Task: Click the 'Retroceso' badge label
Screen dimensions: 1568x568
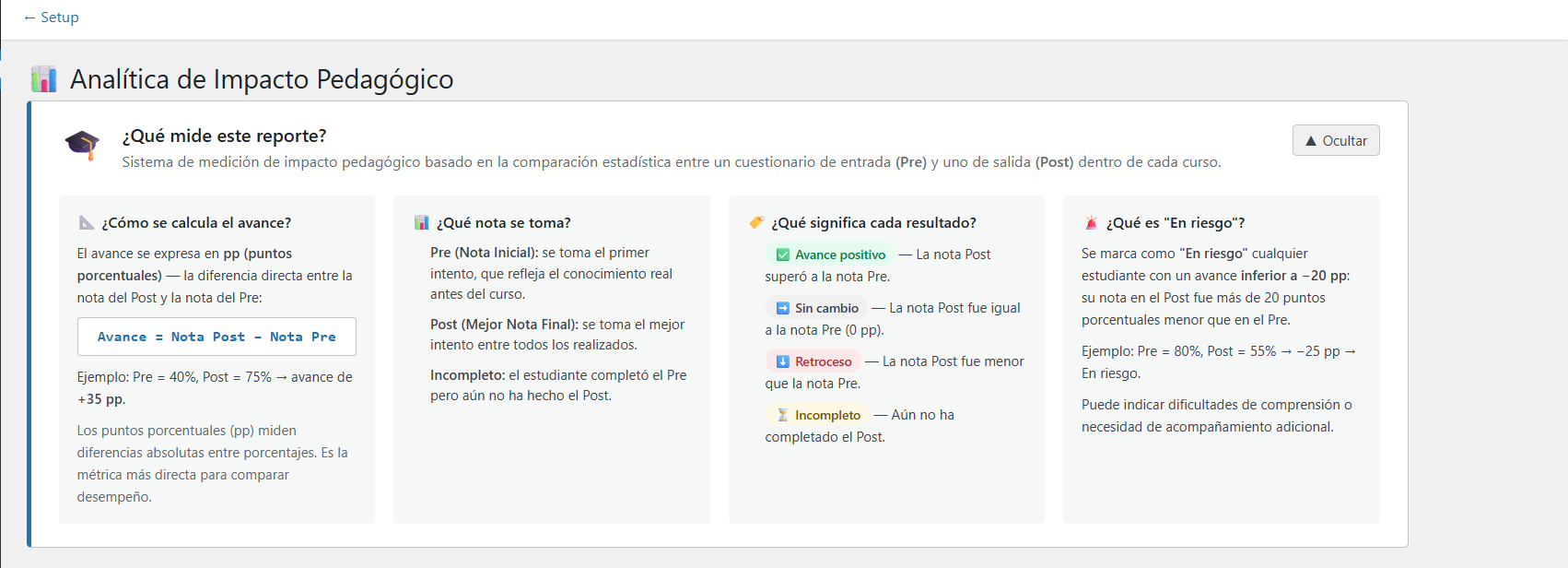Action: click(824, 361)
